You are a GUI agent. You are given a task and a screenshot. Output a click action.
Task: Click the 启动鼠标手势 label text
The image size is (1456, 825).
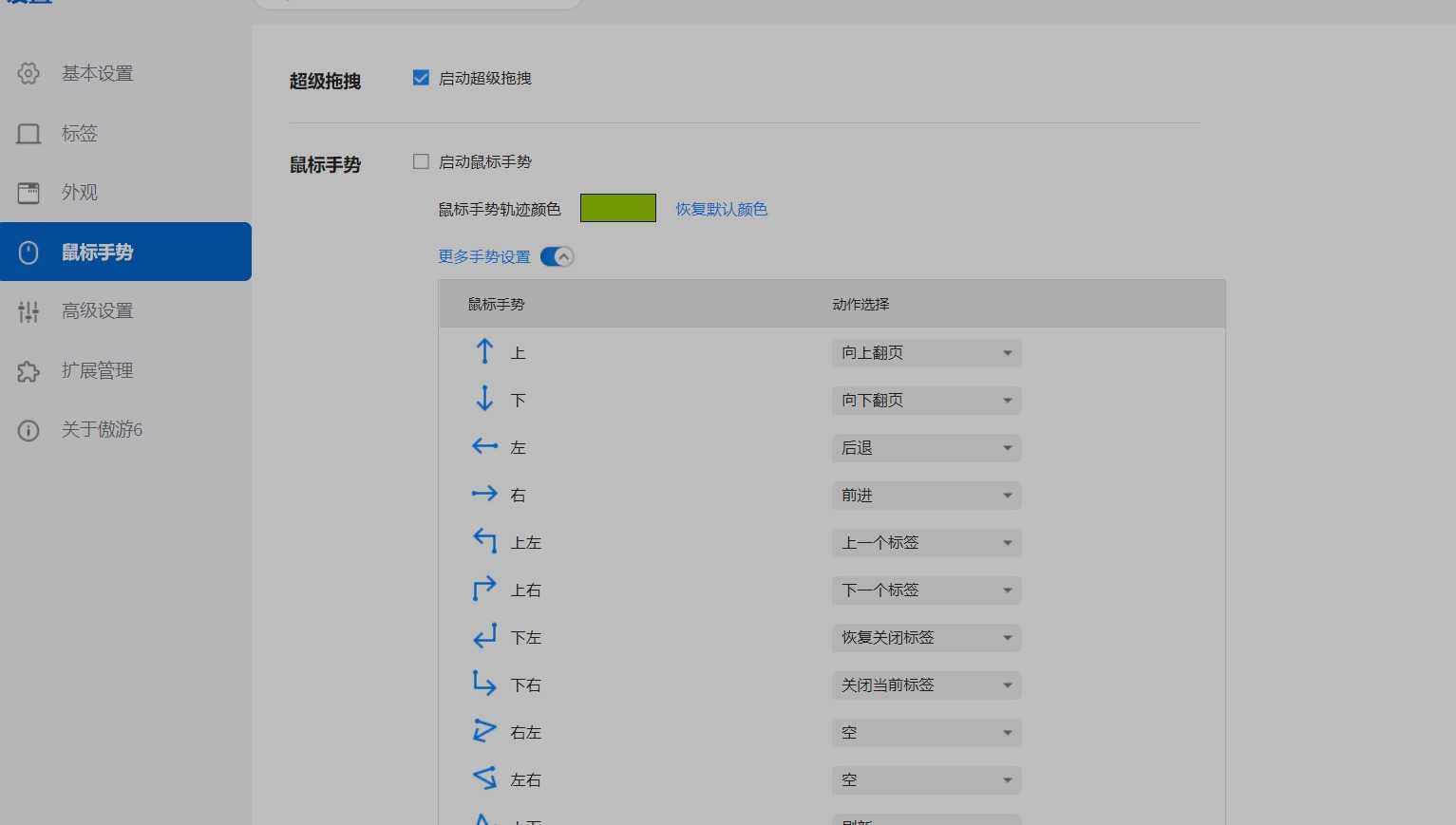tap(485, 161)
